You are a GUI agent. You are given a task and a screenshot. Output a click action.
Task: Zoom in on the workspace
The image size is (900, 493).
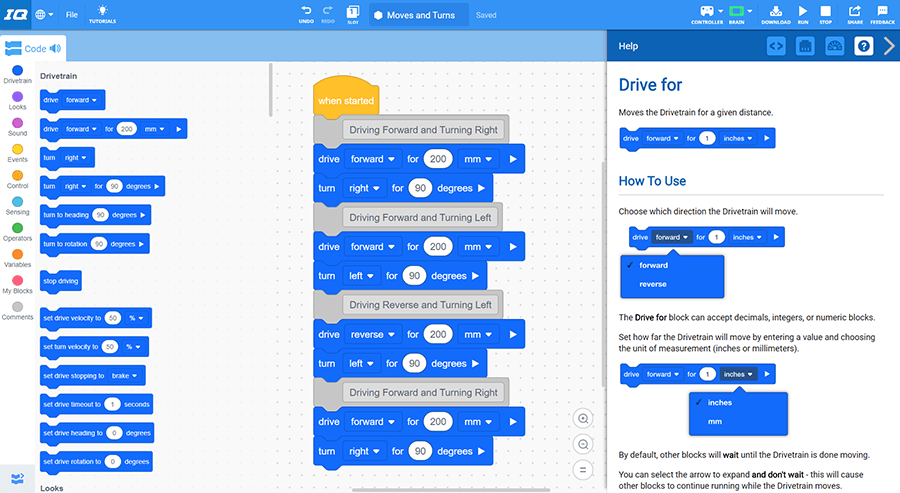click(583, 419)
